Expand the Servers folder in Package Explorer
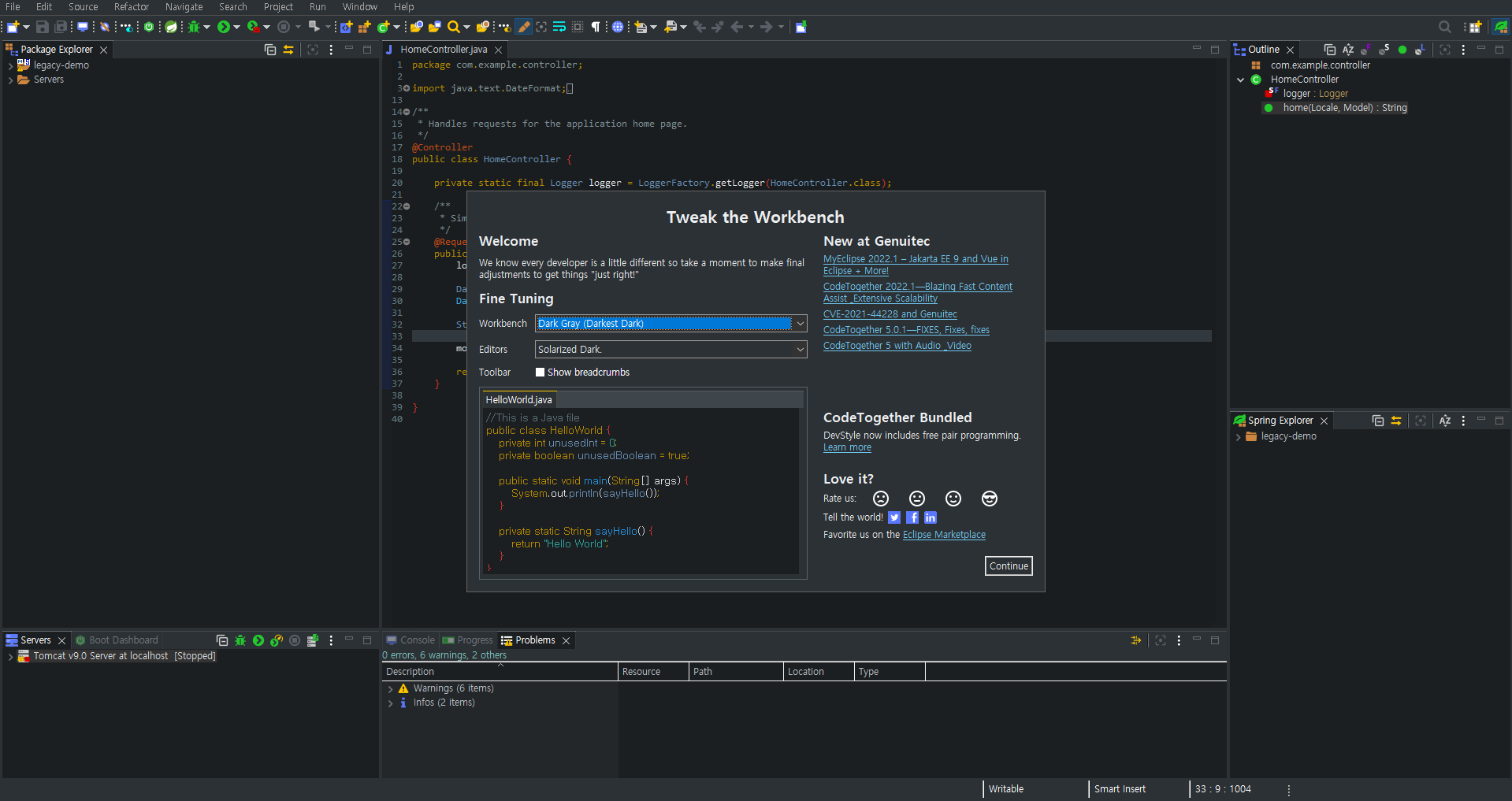This screenshot has height=801, width=1512. coord(10,80)
